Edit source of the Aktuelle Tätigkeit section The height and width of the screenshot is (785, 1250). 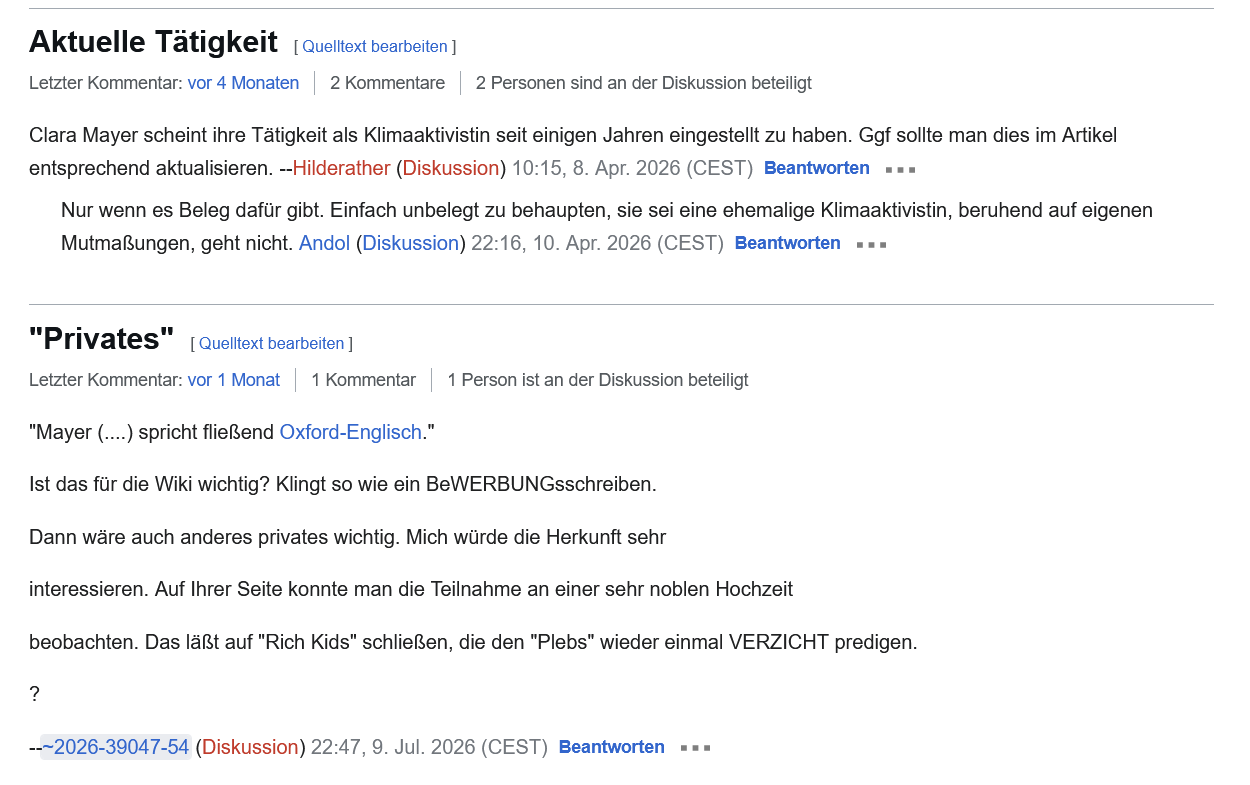point(375,47)
